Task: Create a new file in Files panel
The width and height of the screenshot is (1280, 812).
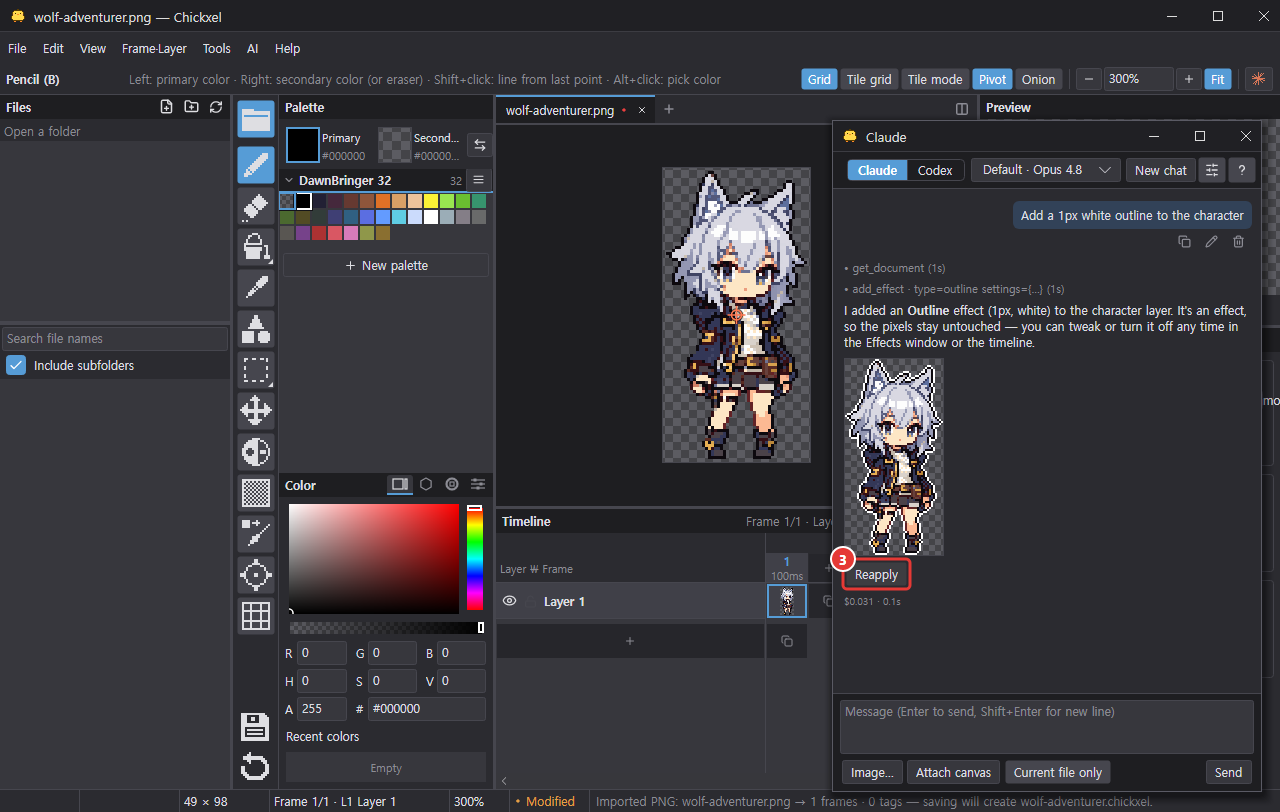Action: [x=167, y=107]
